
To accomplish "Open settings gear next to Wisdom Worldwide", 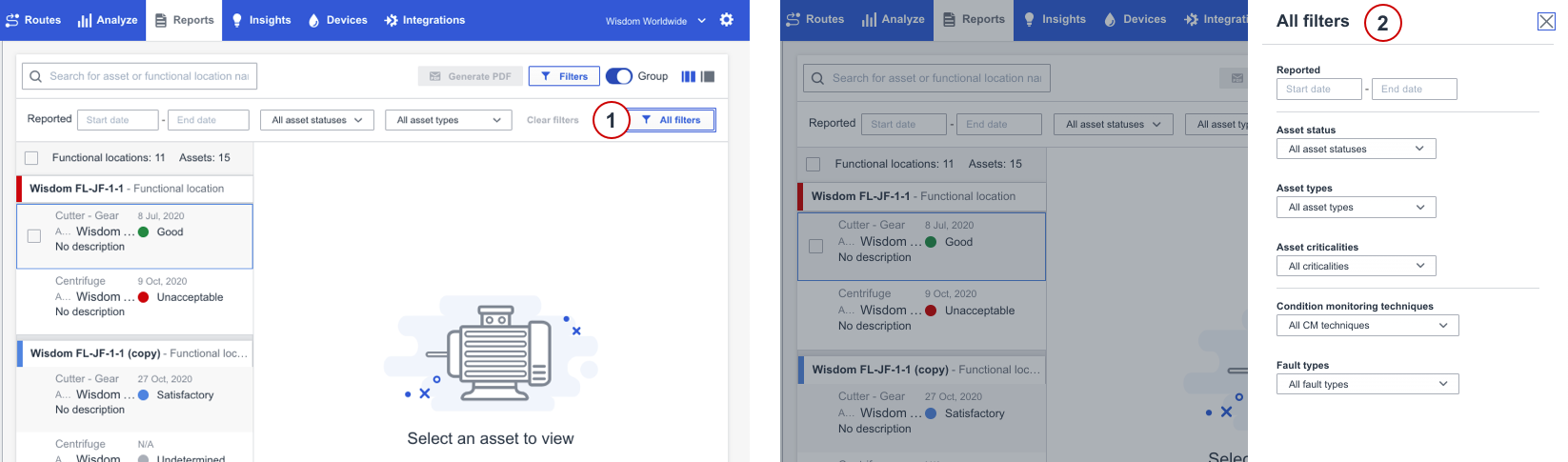I will tap(727, 20).
